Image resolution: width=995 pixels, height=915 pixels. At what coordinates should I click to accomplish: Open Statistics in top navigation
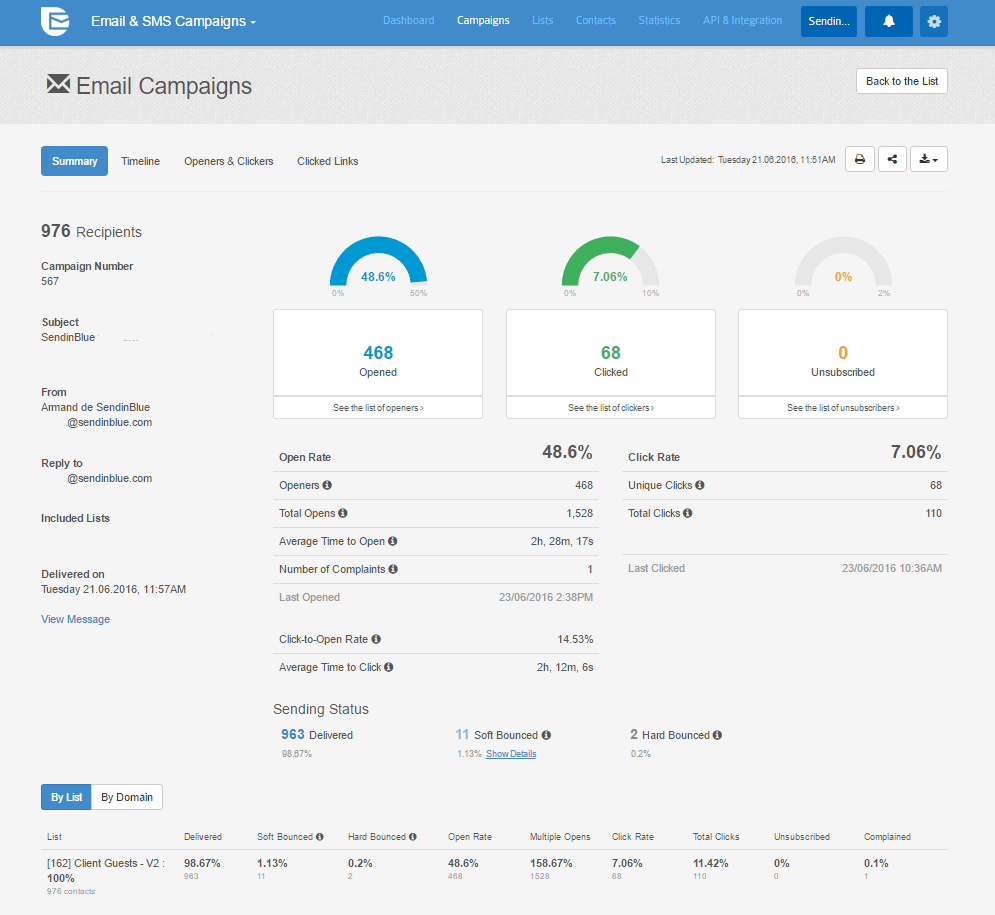(x=659, y=20)
